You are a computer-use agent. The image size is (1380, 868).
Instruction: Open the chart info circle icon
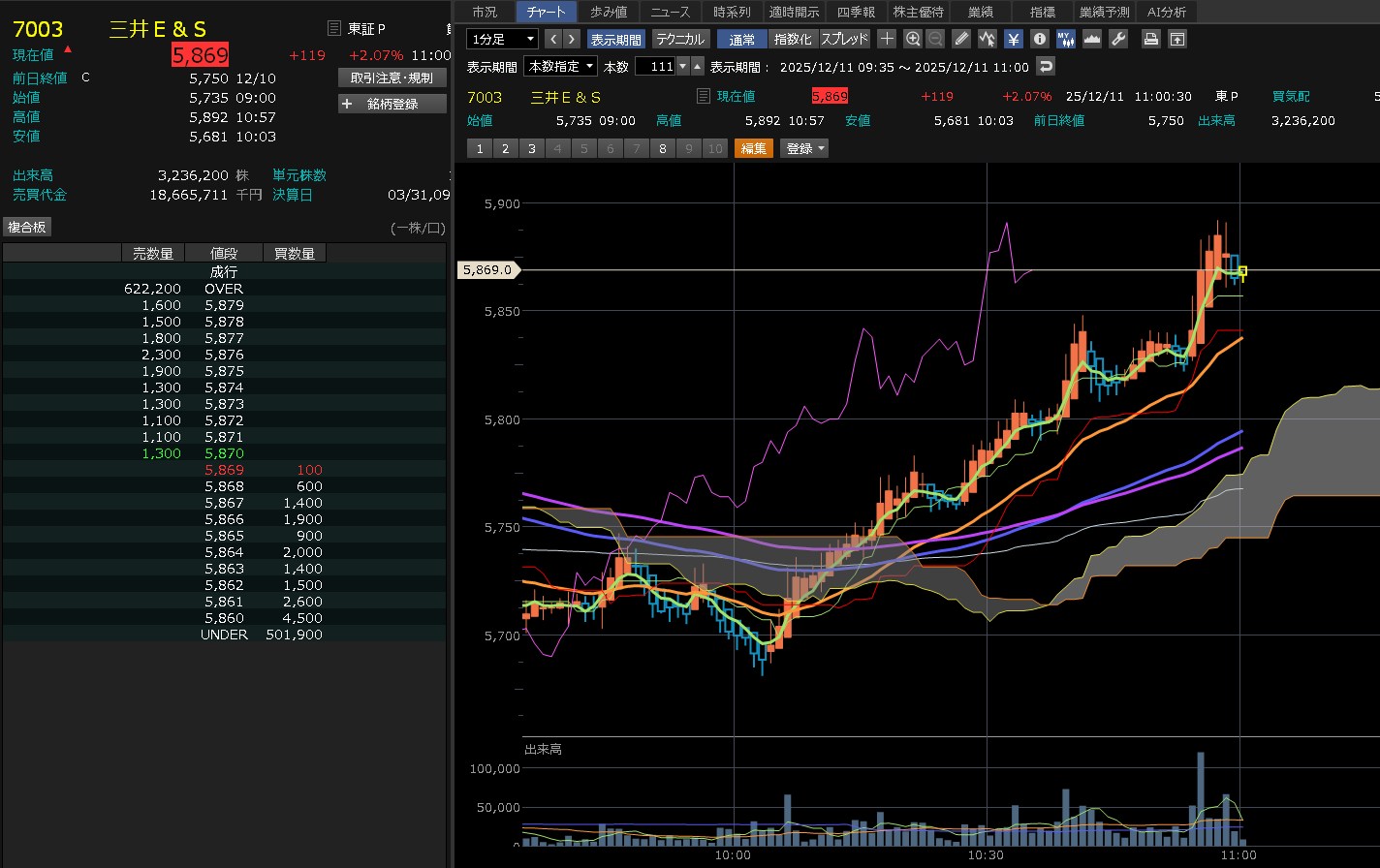pyautogui.click(x=1039, y=39)
